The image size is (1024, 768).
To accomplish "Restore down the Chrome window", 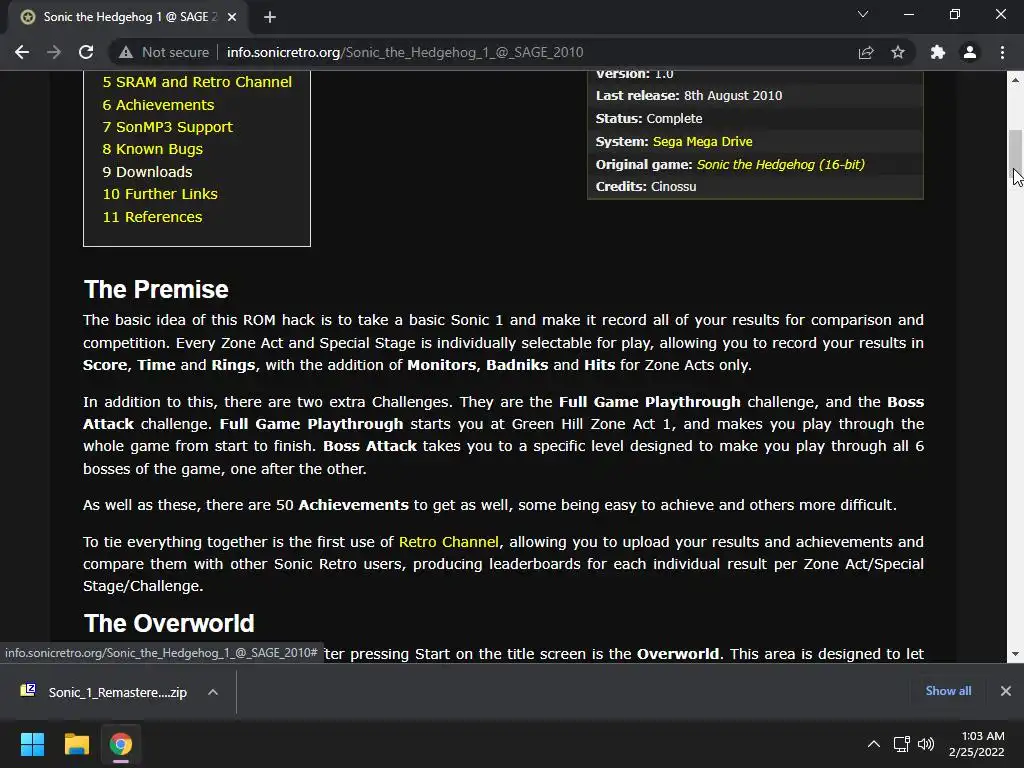I will coord(955,14).
